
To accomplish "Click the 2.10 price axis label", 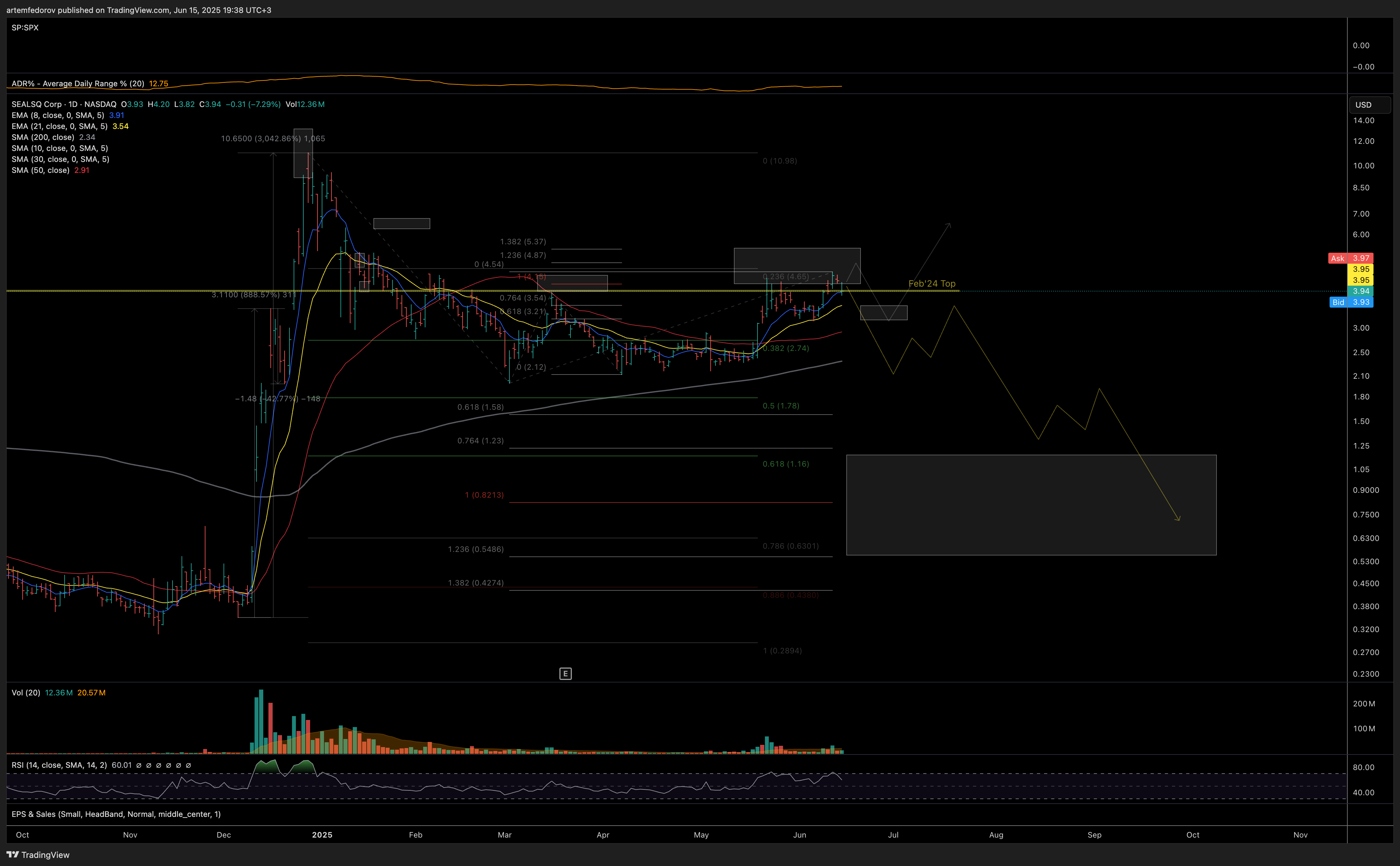I will point(1361,376).
